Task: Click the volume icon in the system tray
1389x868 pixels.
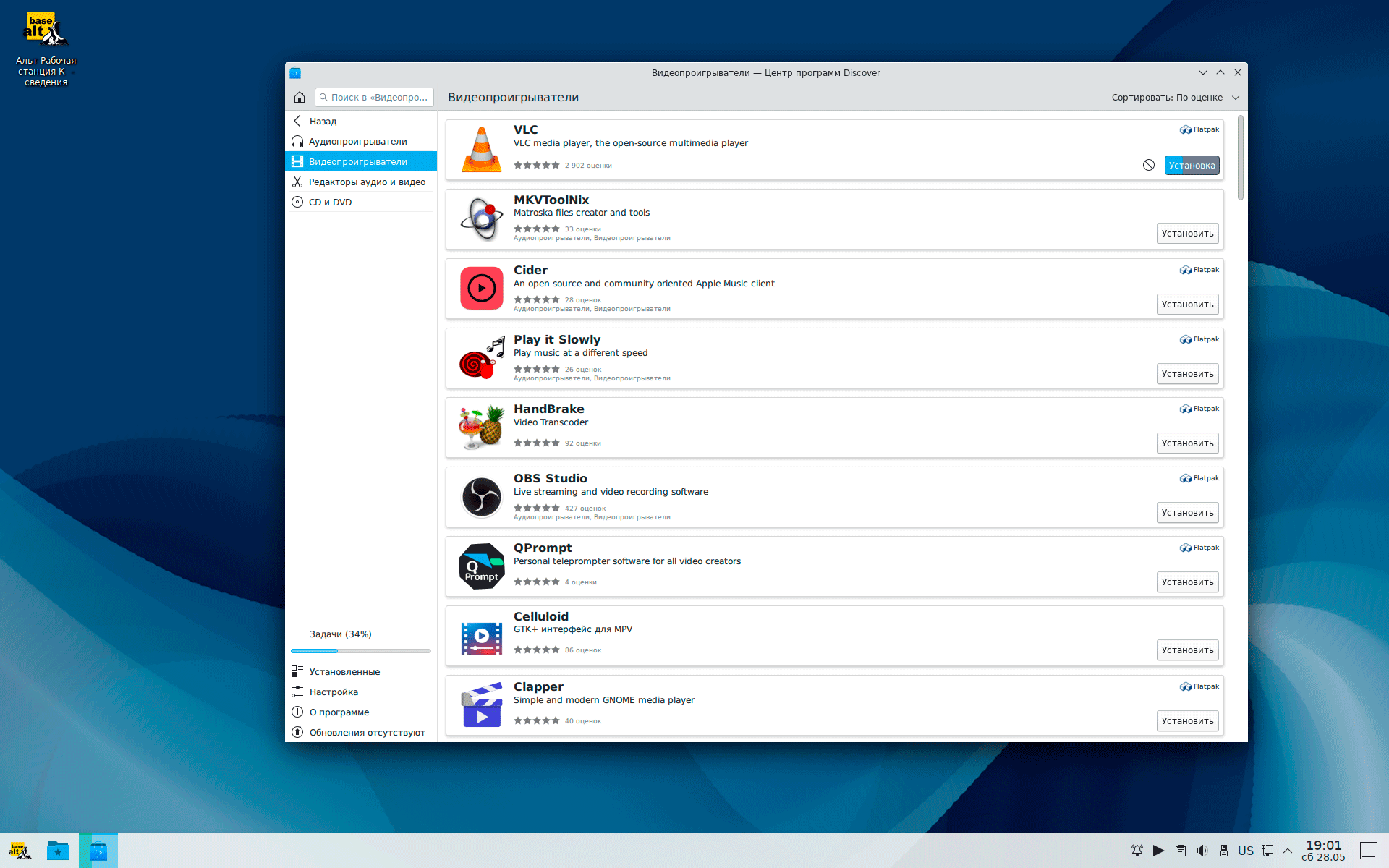Action: tap(1202, 851)
